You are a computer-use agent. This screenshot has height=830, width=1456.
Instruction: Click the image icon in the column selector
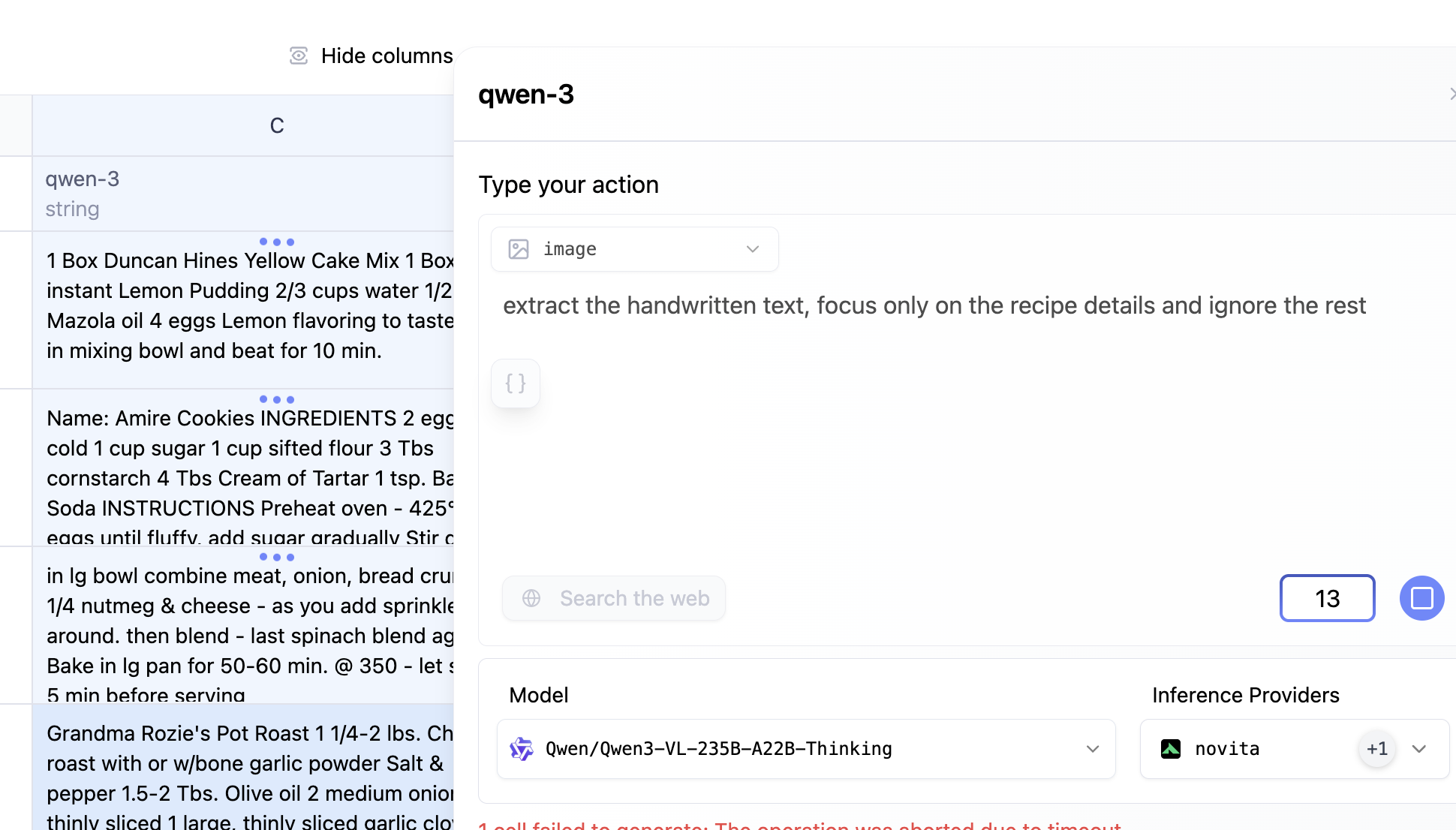[x=519, y=249]
